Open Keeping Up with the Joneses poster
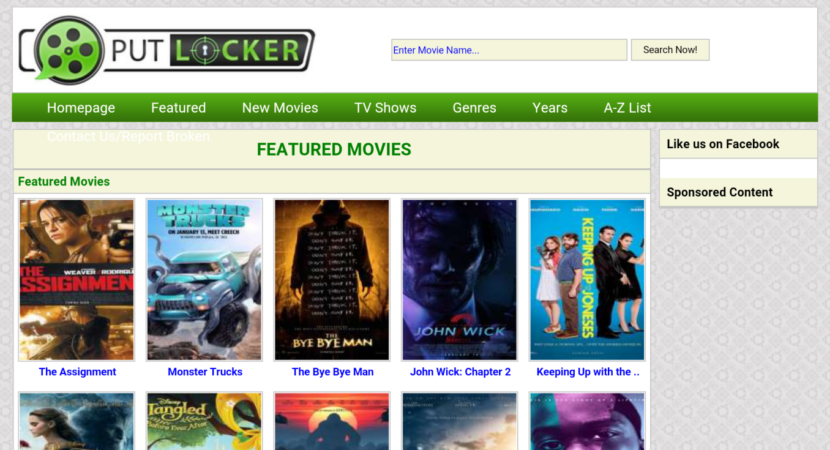Image resolution: width=830 pixels, height=450 pixels. click(588, 280)
